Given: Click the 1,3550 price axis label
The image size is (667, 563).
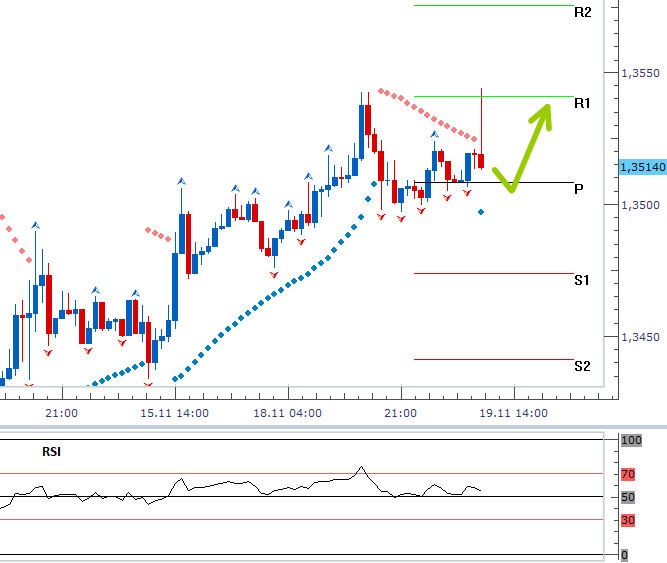Looking at the screenshot, I should pos(640,73).
